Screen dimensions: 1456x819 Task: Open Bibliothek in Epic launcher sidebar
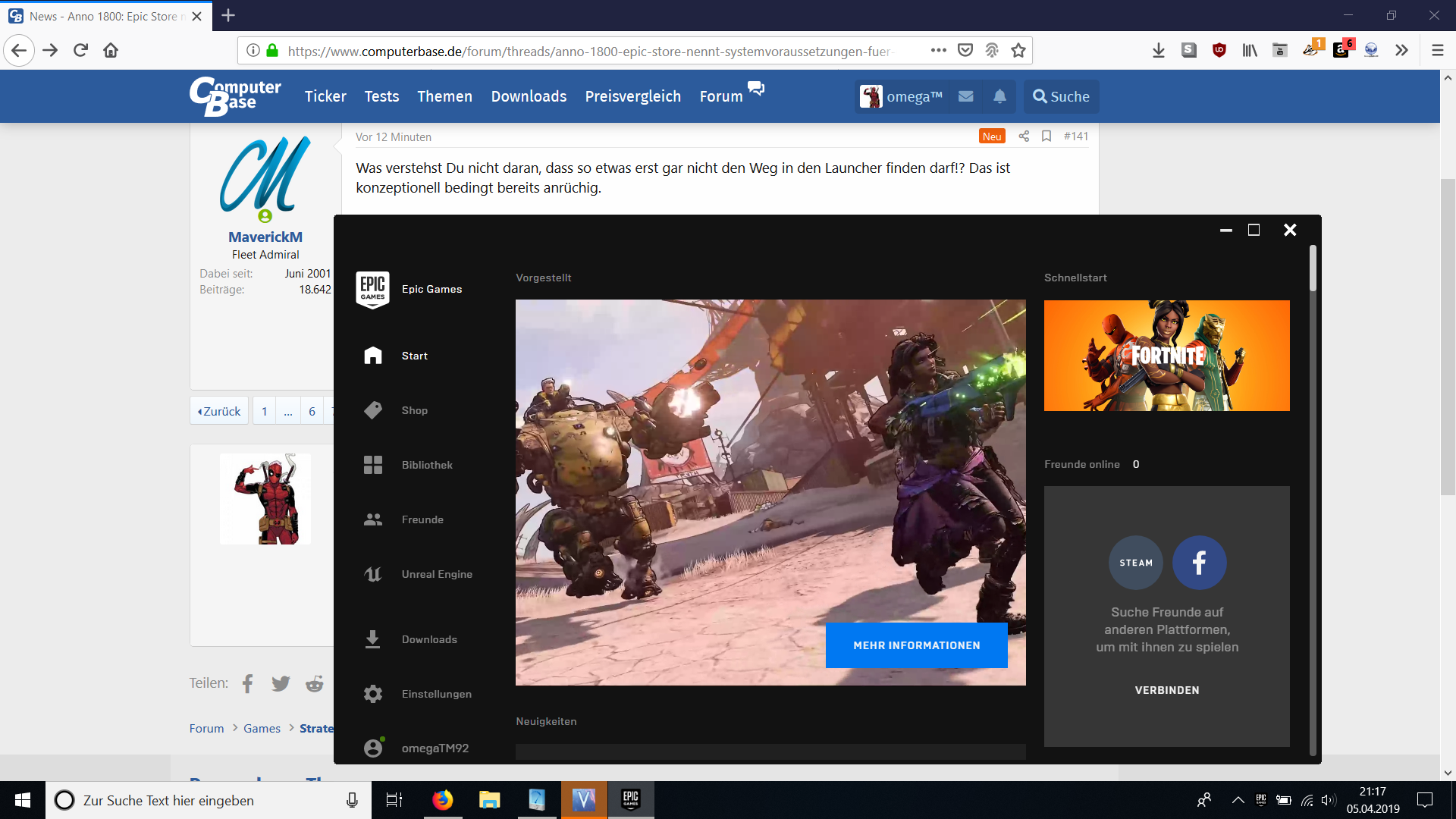426,465
